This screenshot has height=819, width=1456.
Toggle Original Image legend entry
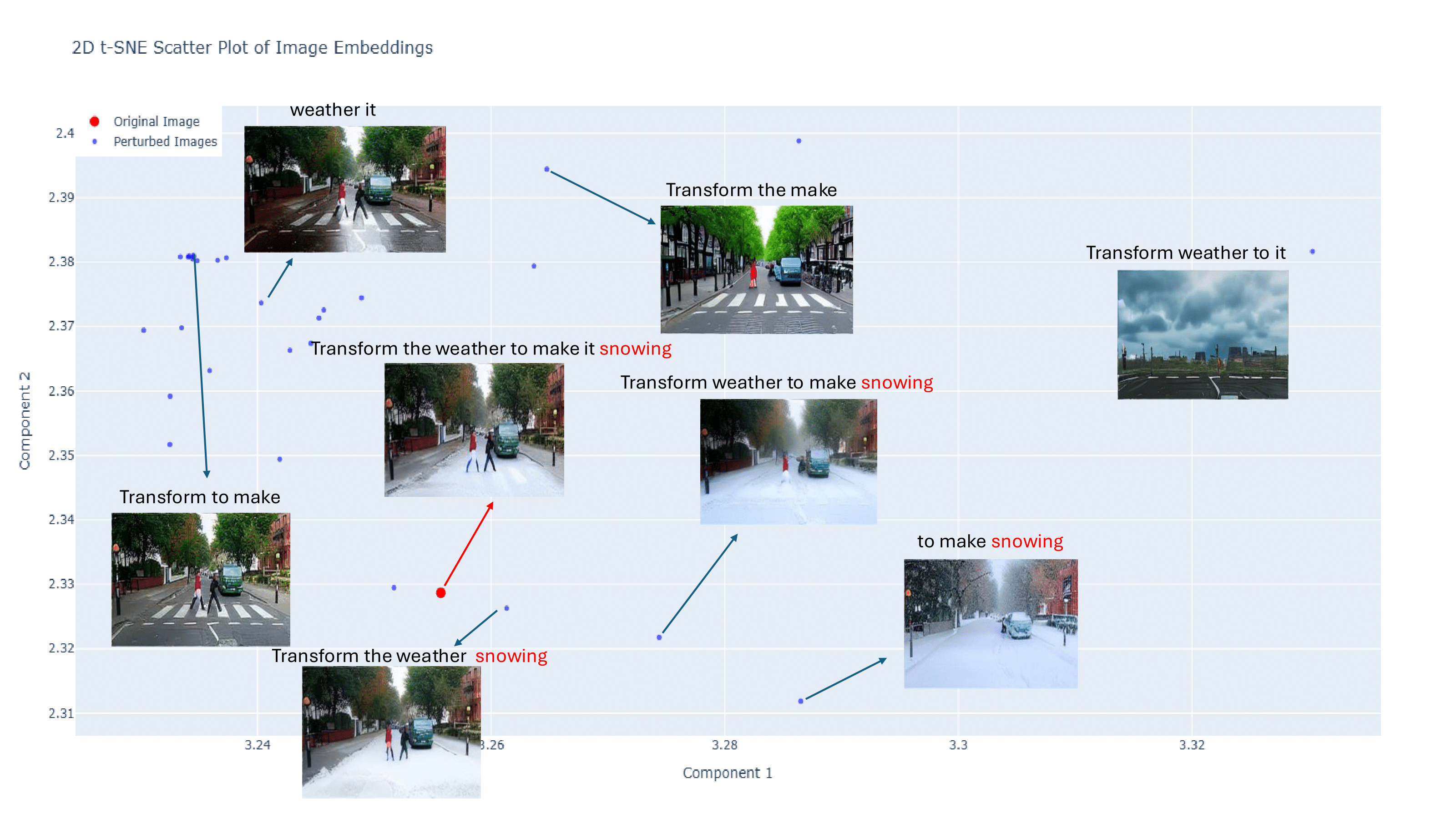[156, 121]
